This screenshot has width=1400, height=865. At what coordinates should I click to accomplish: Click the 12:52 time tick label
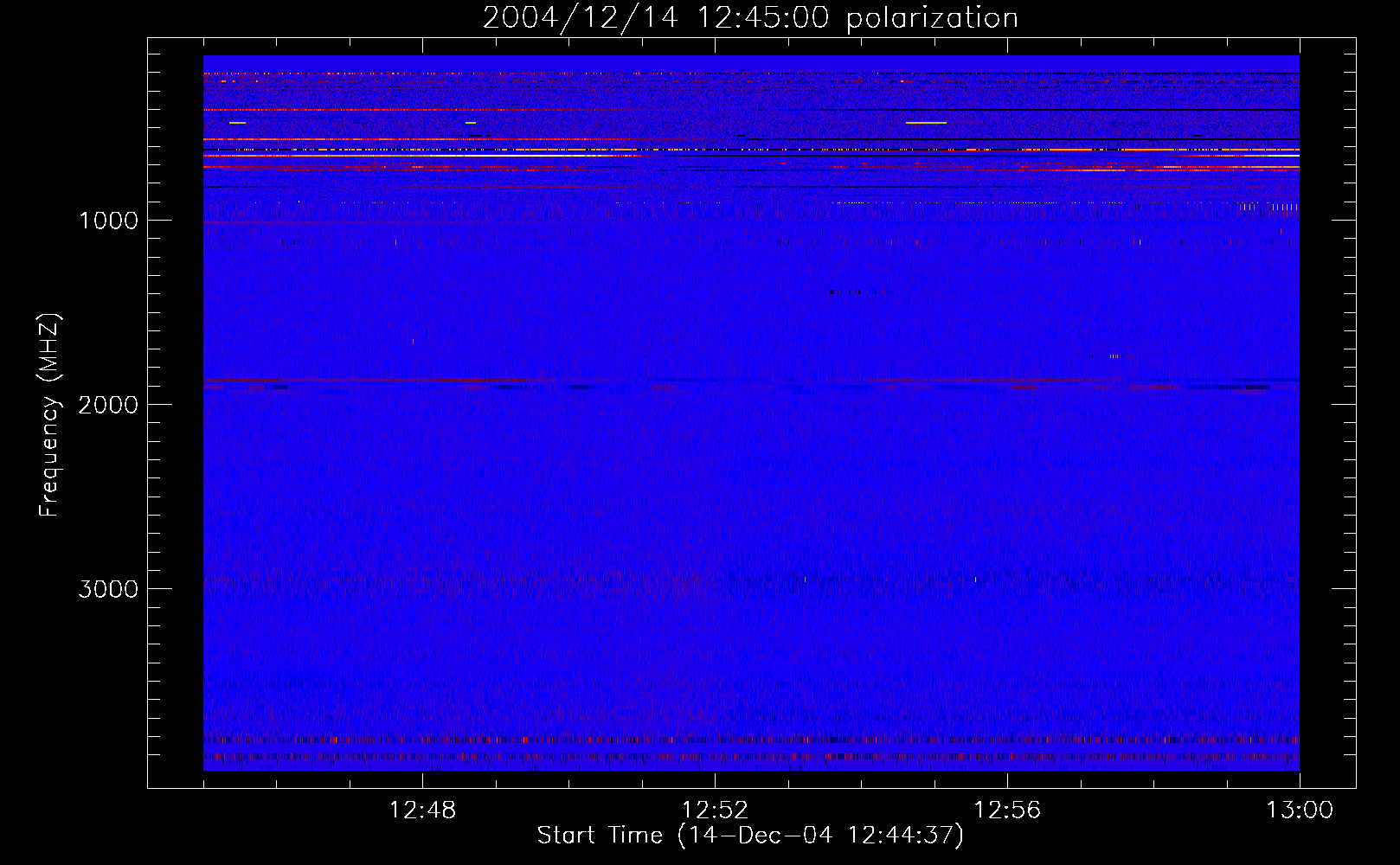pyautogui.click(x=715, y=811)
